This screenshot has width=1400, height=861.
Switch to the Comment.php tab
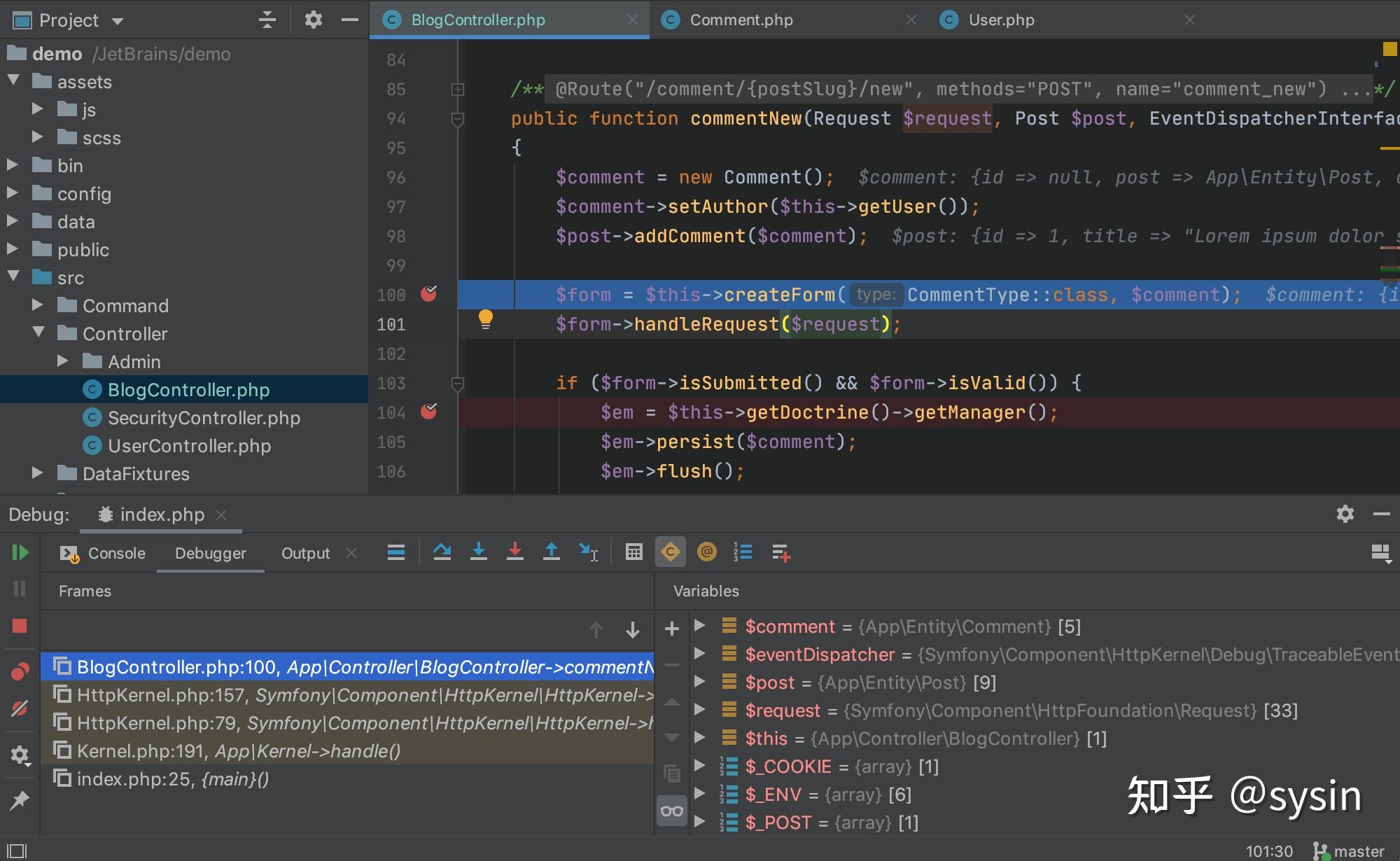(x=742, y=20)
